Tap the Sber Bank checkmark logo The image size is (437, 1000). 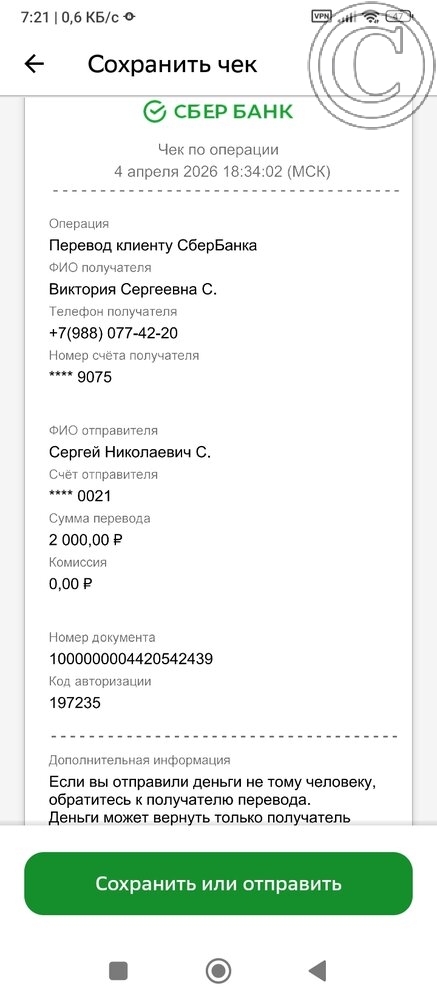pyautogui.click(x=154, y=112)
